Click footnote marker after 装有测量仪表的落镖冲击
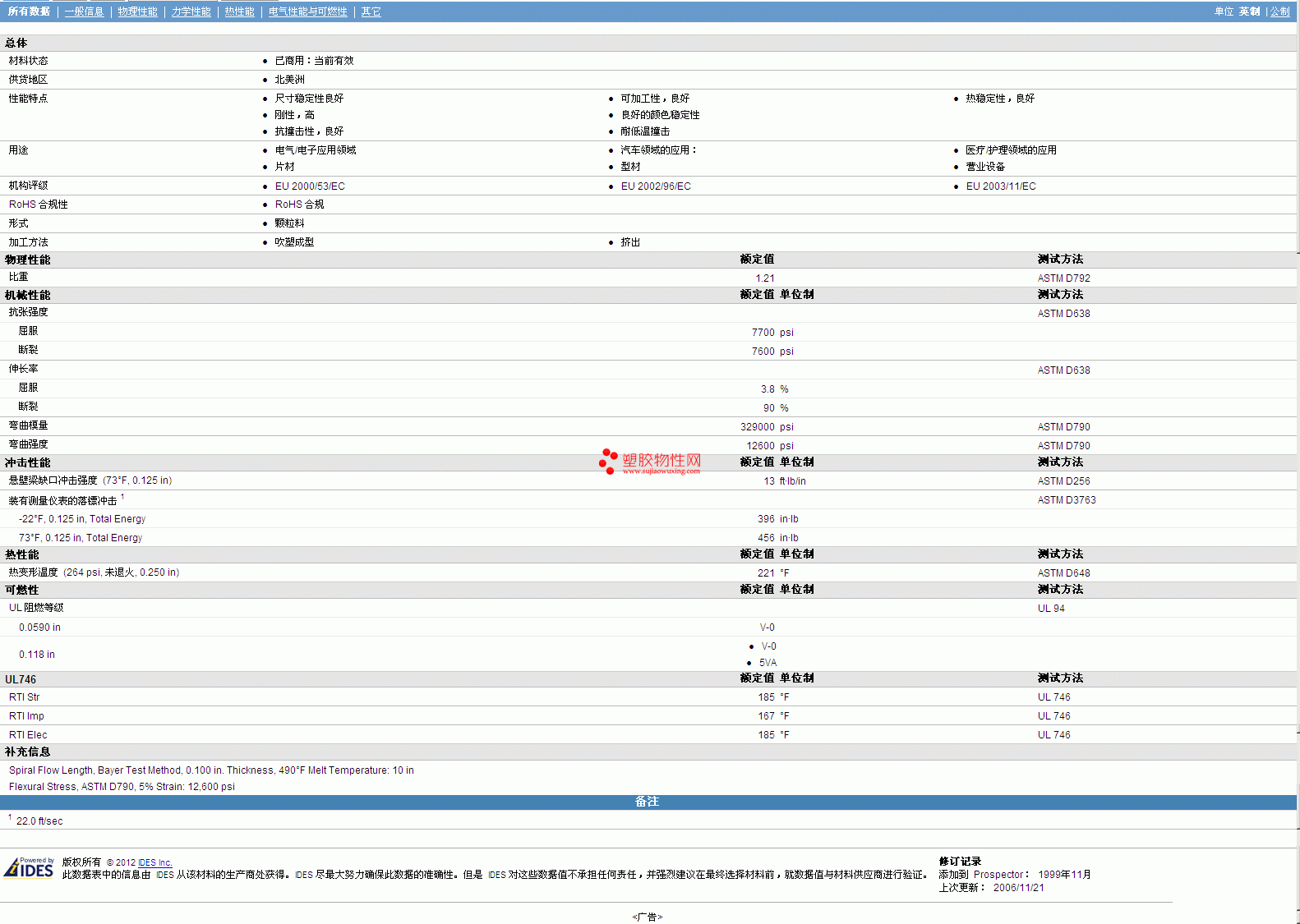 [x=122, y=497]
